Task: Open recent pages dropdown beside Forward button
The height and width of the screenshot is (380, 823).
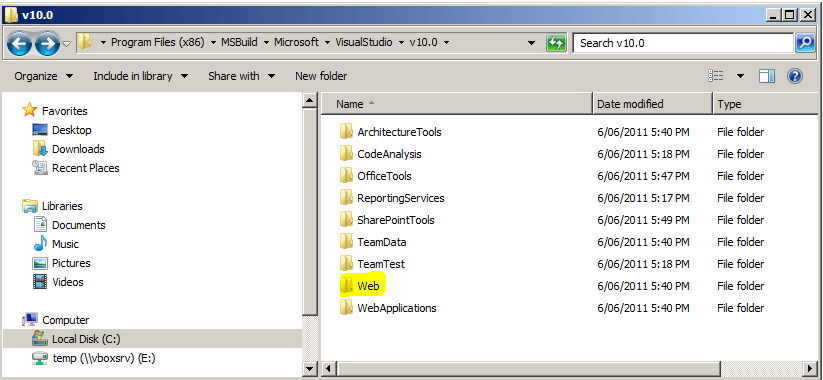Action: click(x=67, y=44)
